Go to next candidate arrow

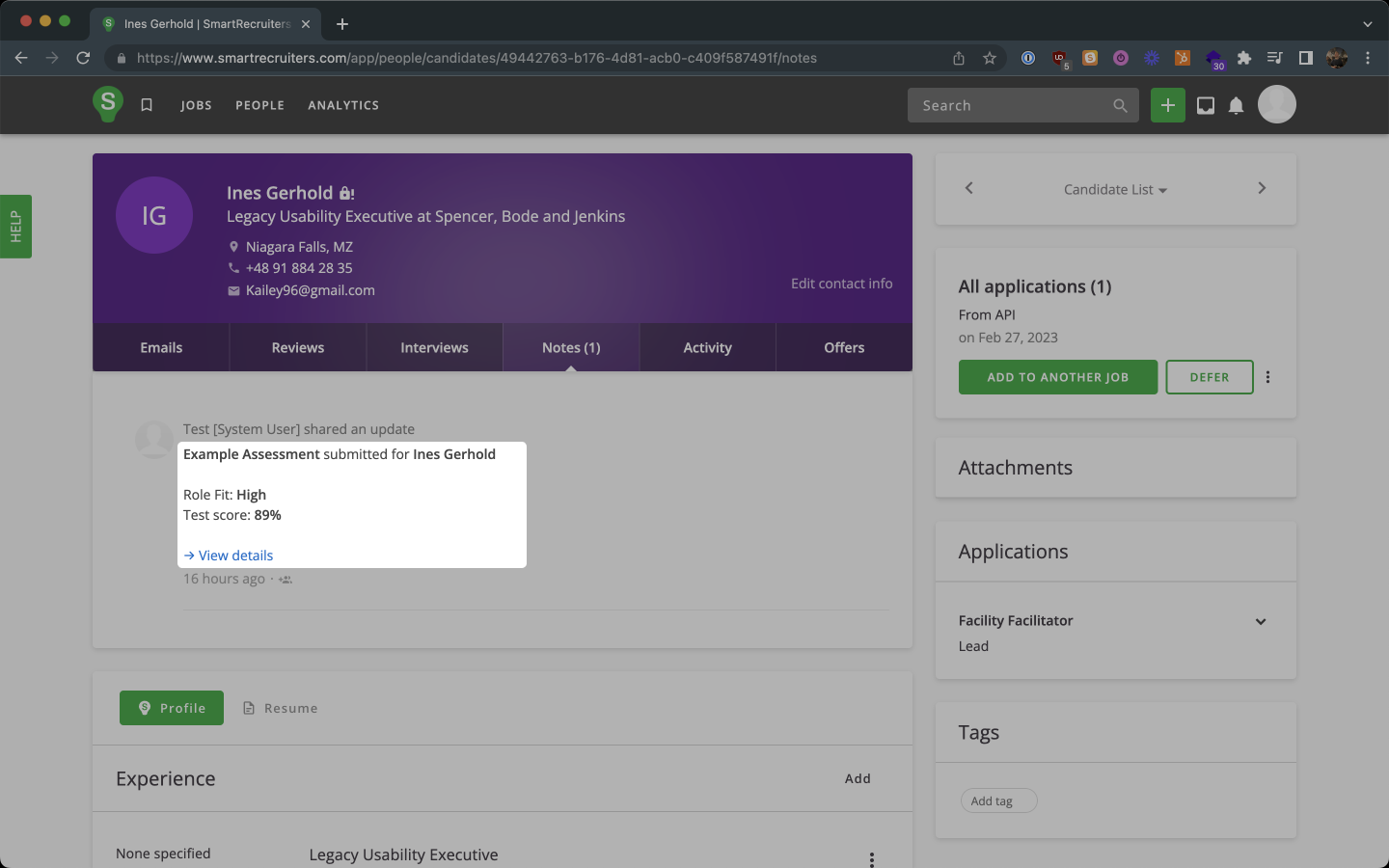1262,188
